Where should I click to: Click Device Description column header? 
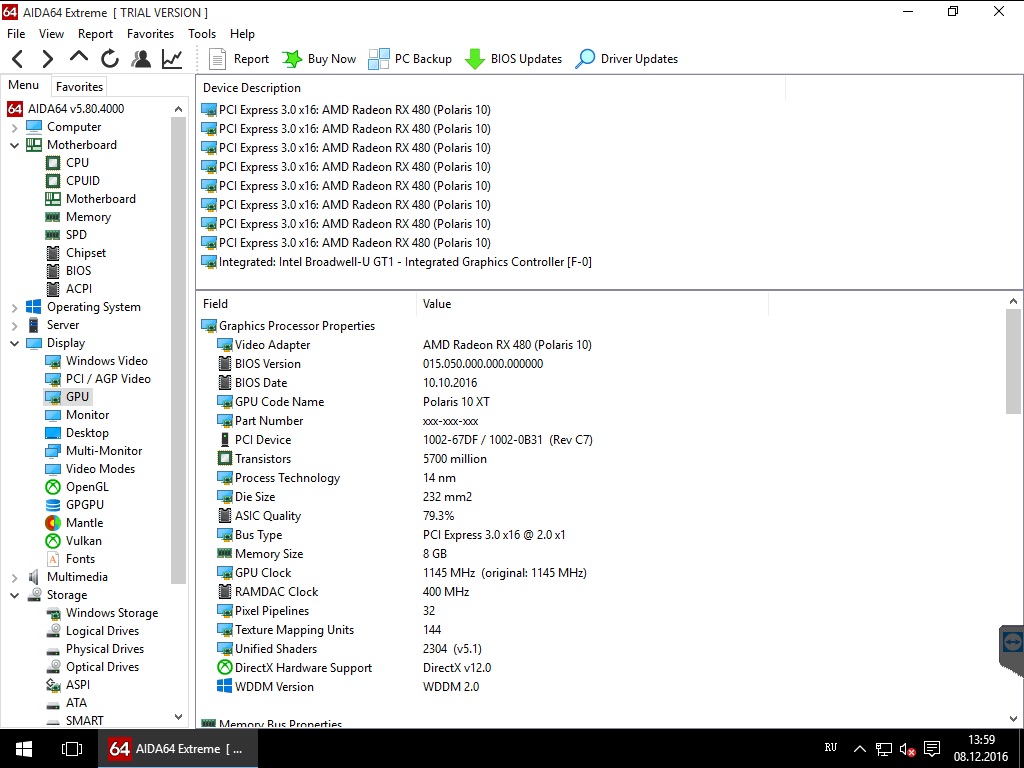pos(490,88)
